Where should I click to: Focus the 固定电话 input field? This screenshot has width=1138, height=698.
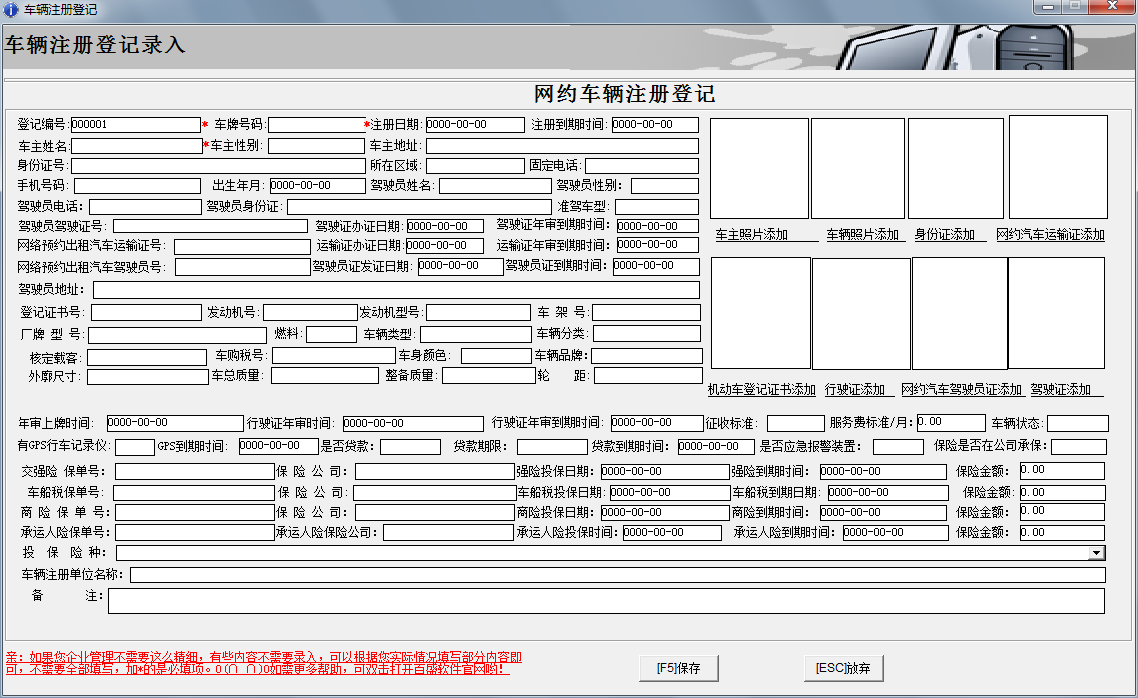pos(642,166)
